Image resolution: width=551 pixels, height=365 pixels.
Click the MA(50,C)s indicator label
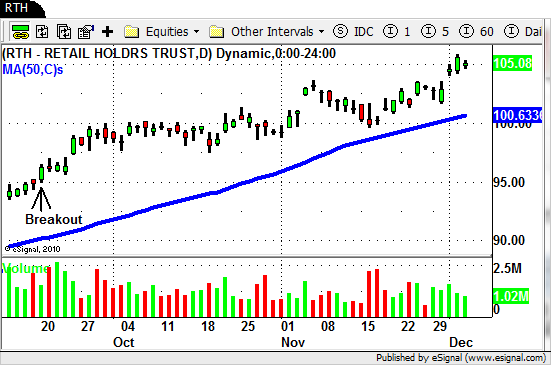[33, 70]
